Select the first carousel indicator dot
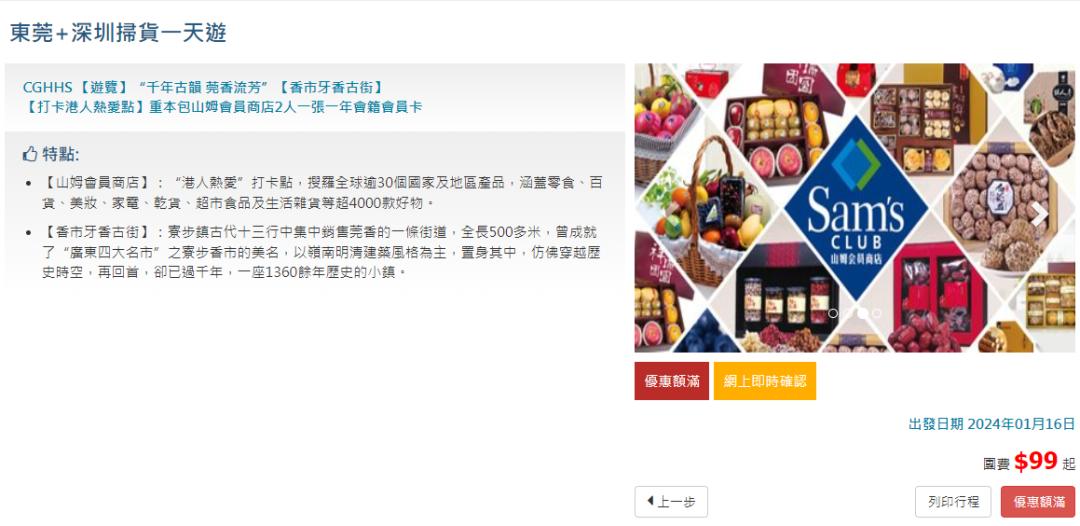1080x526 pixels. click(833, 313)
